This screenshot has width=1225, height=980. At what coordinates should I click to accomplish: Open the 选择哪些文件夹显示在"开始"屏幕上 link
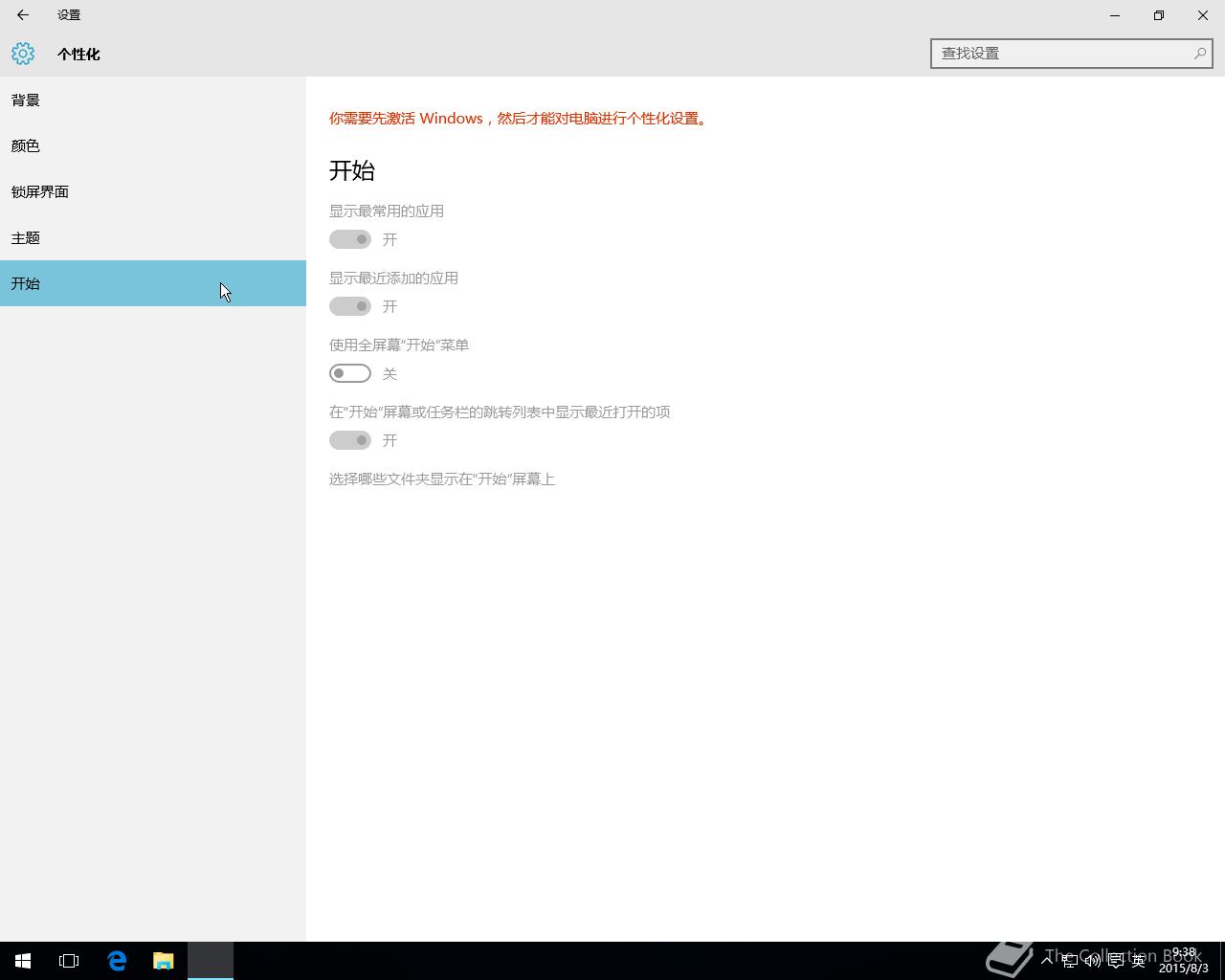coord(442,479)
